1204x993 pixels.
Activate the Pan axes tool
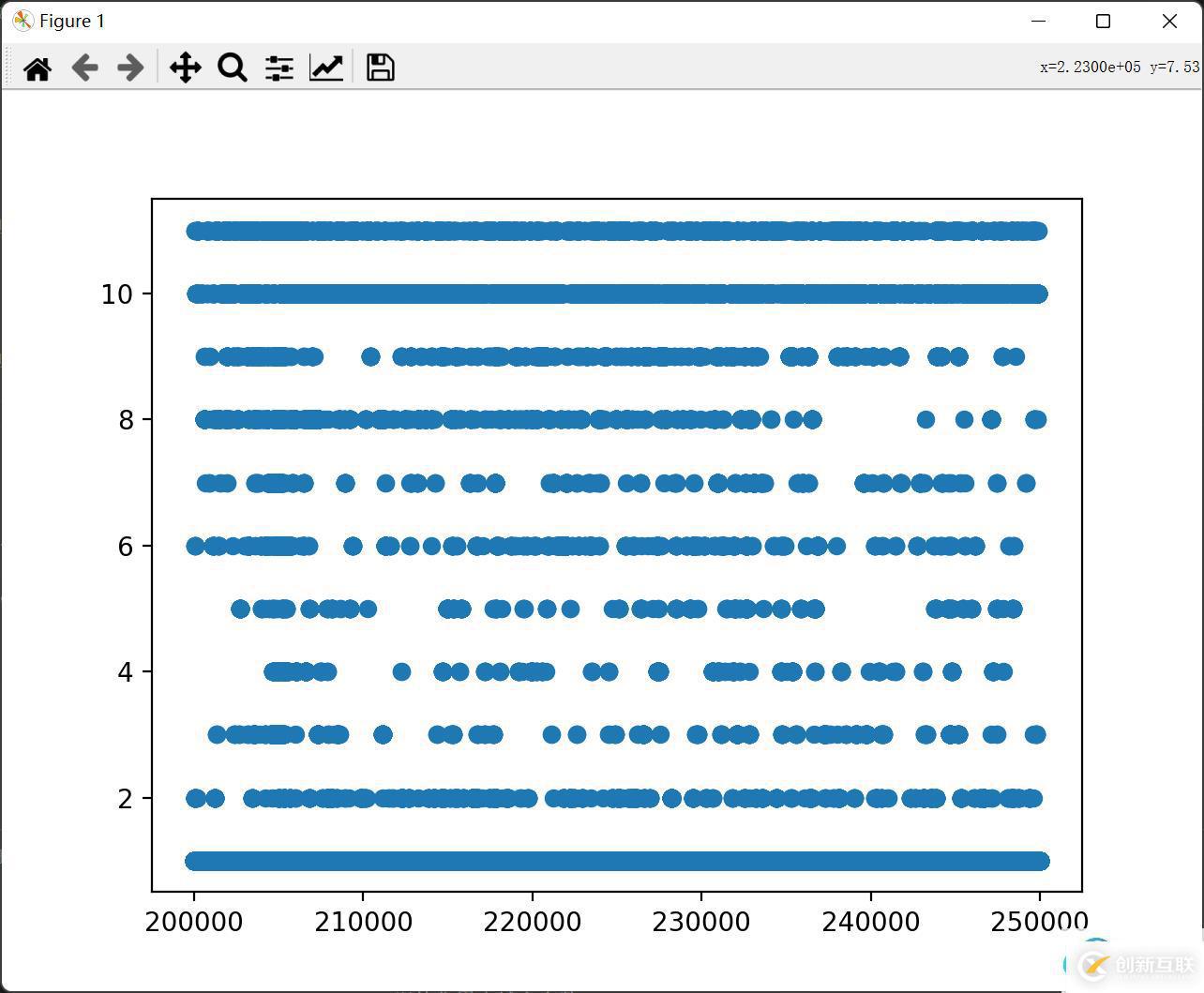point(186,68)
